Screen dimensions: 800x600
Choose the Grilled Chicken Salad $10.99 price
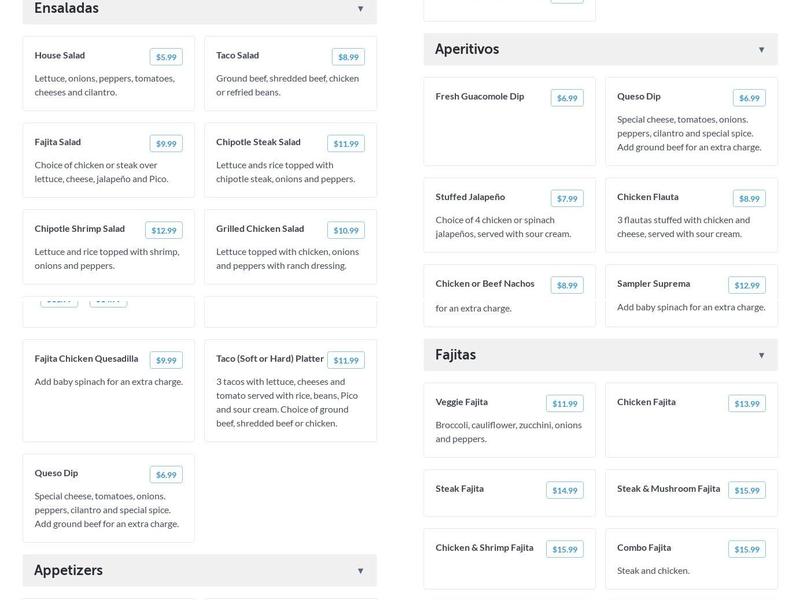tap(346, 231)
